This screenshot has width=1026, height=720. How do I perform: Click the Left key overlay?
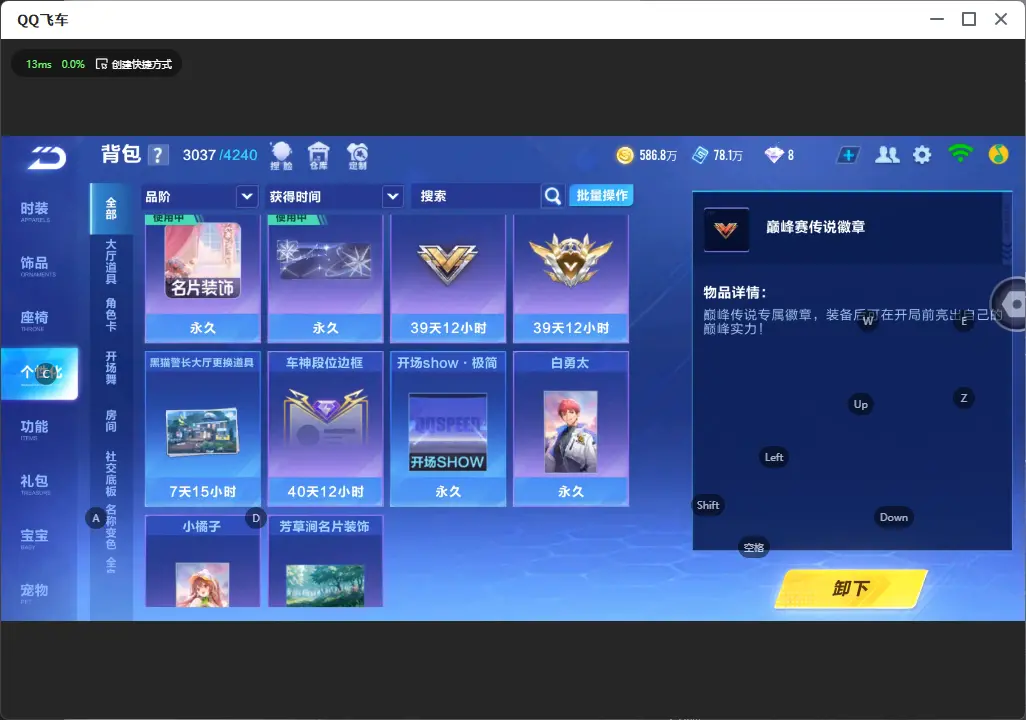pyautogui.click(x=774, y=457)
